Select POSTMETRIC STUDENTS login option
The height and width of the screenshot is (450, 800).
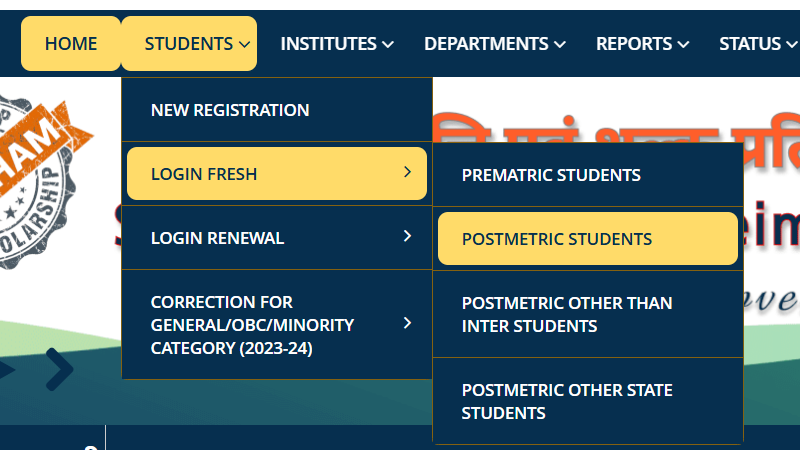pyautogui.click(x=557, y=239)
